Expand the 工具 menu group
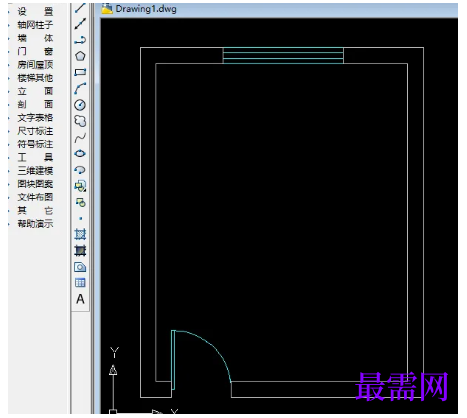Viewport: 467px width, 418px height. [35, 158]
